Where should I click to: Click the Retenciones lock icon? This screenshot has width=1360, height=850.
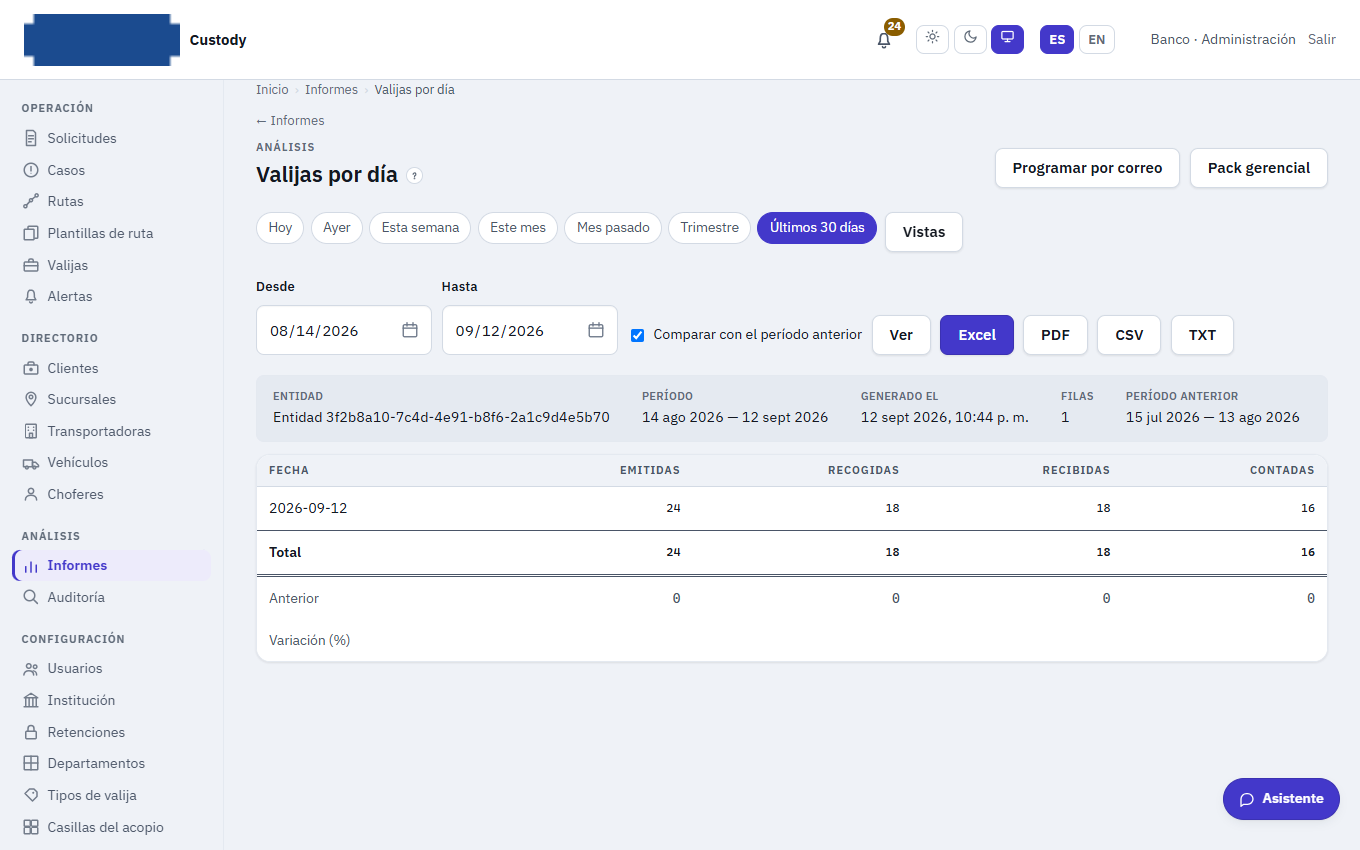click(30, 732)
